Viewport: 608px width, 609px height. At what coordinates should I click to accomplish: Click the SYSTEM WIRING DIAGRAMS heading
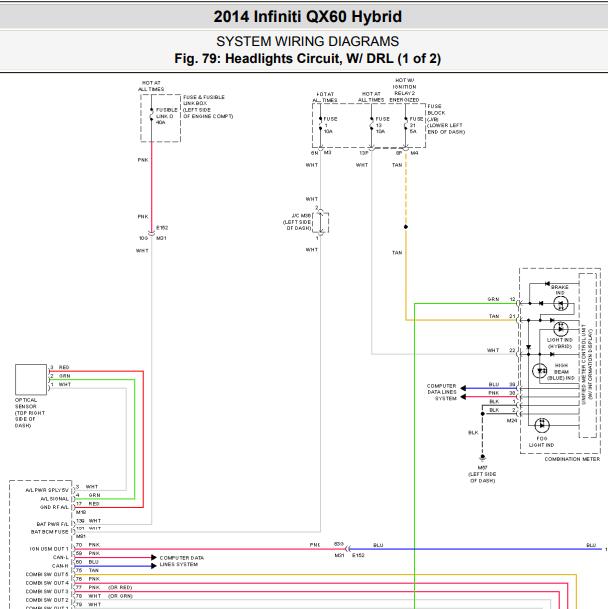point(307,41)
